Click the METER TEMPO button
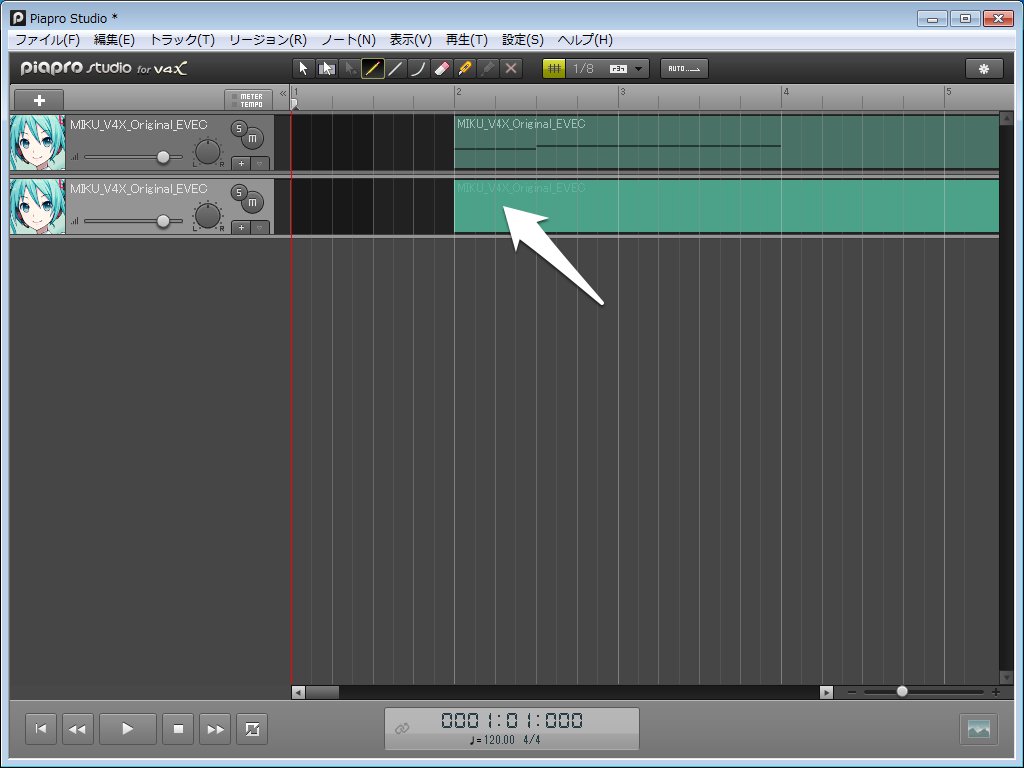1024x768 pixels. pos(248,100)
